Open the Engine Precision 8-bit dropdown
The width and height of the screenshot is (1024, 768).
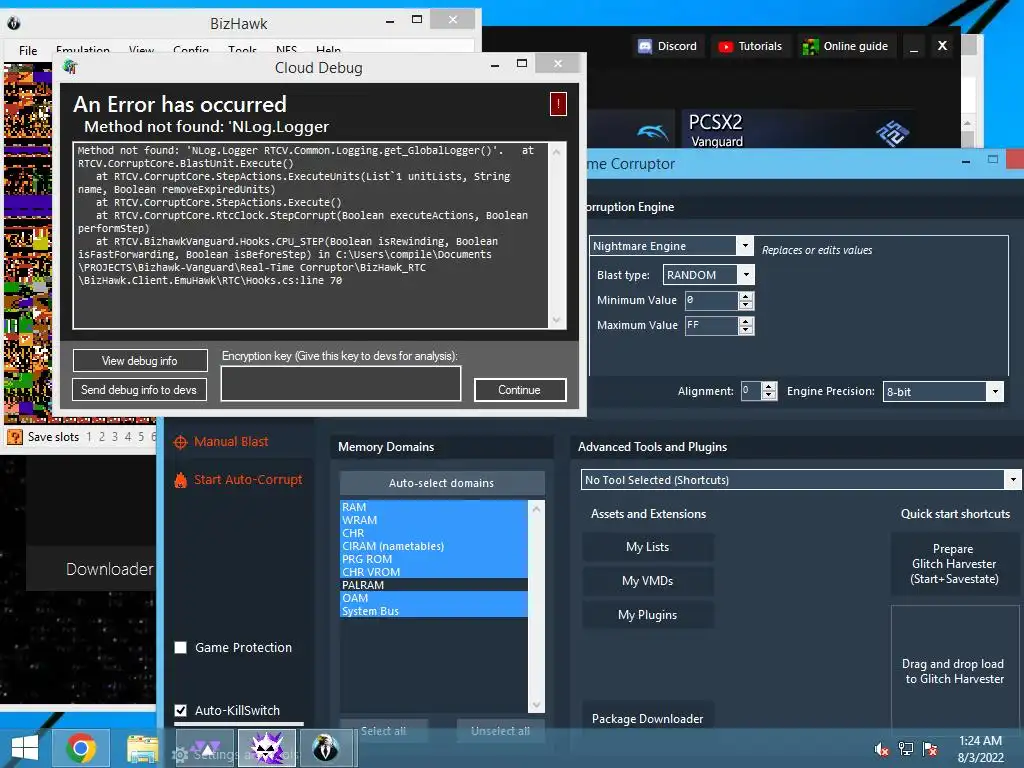[x=995, y=391]
